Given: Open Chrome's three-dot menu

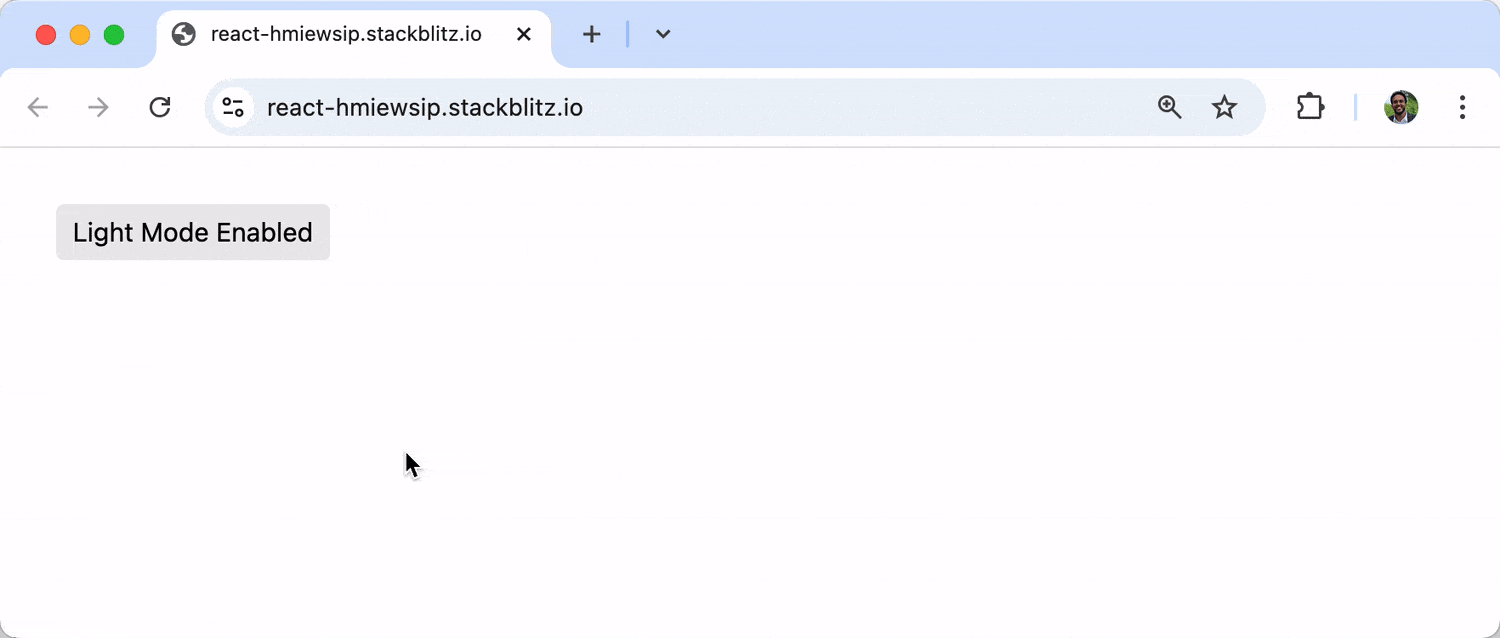Looking at the screenshot, I should click(x=1462, y=107).
